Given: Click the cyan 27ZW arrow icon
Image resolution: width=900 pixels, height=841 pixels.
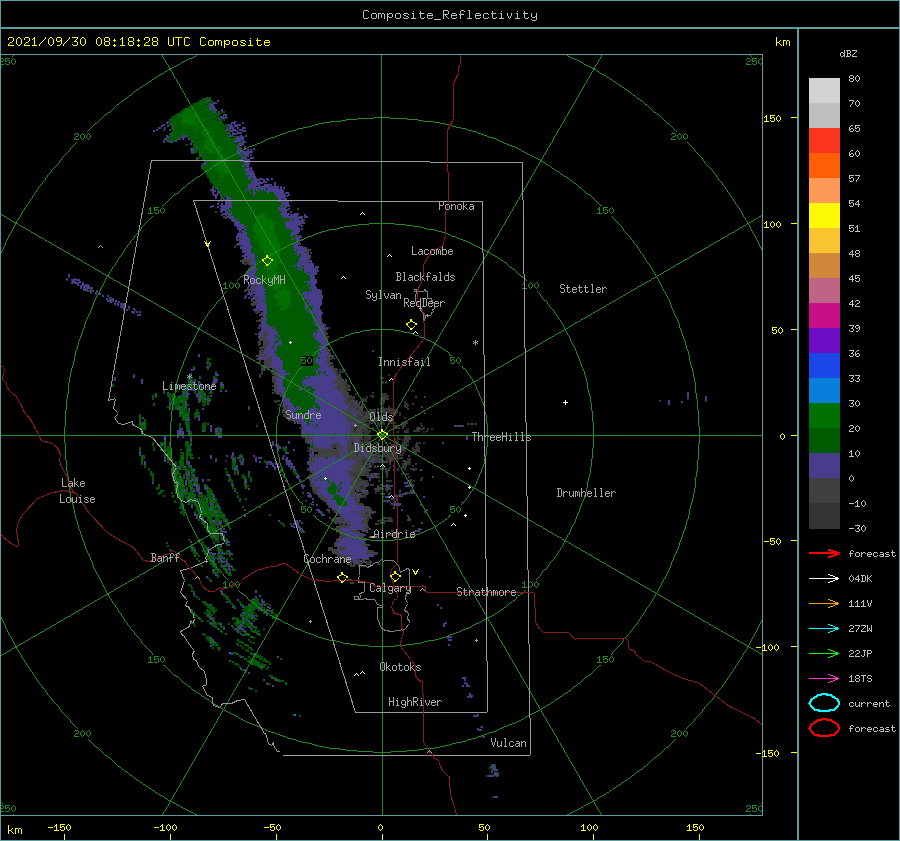Looking at the screenshot, I should point(824,629).
